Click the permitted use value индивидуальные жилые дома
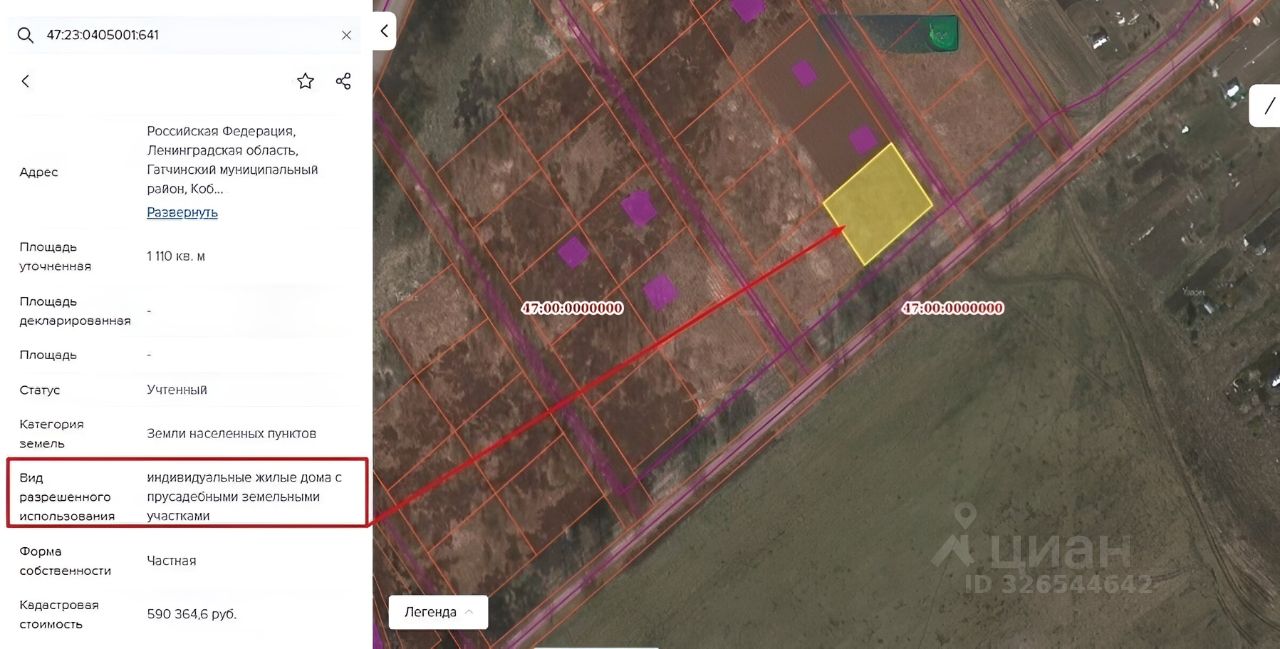Image resolution: width=1280 pixels, height=649 pixels. (x=244, y=496)
